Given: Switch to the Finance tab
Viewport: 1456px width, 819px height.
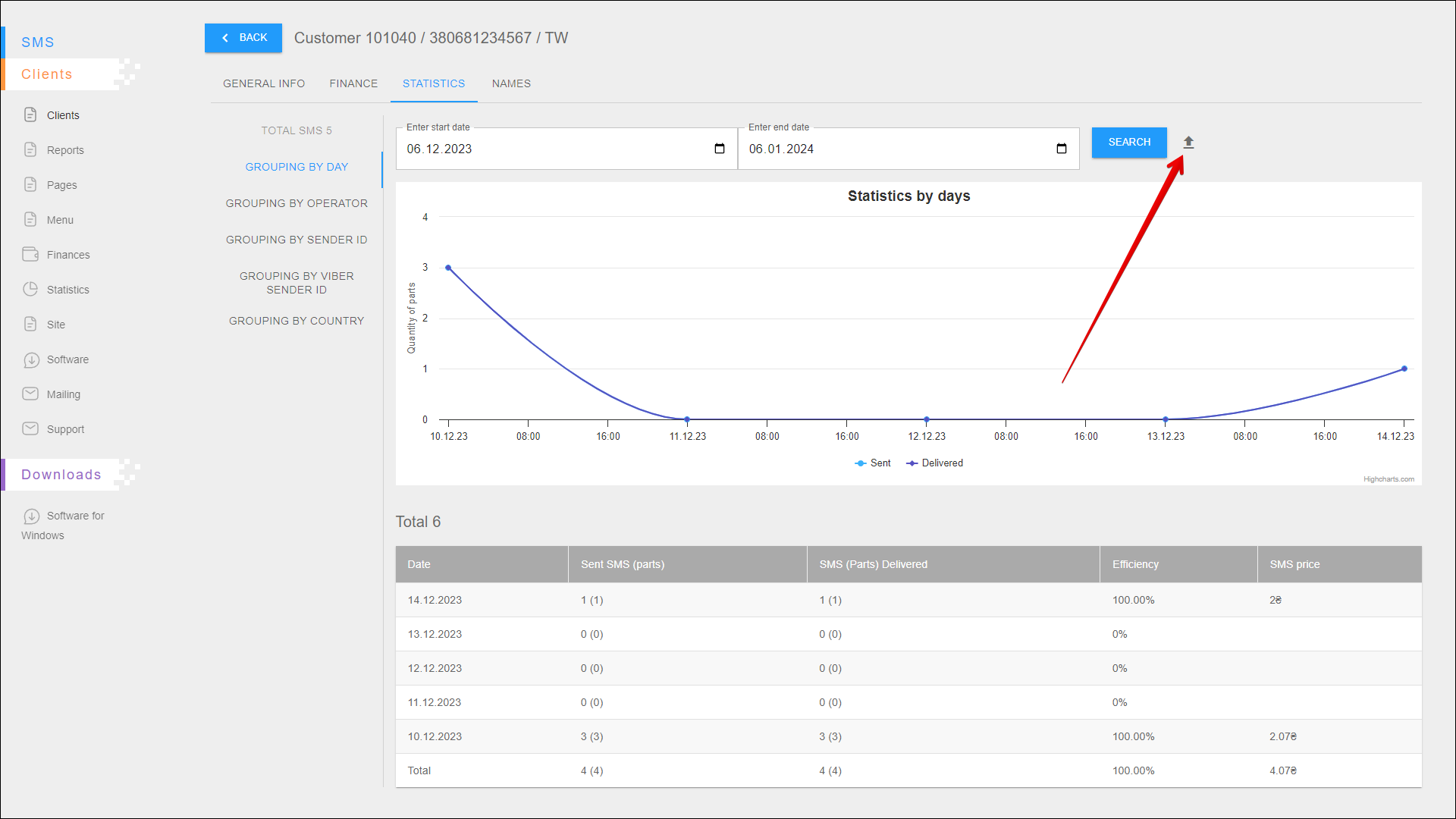Looking at the screenshot, I should pyautogui.click(x=353, y=83).
